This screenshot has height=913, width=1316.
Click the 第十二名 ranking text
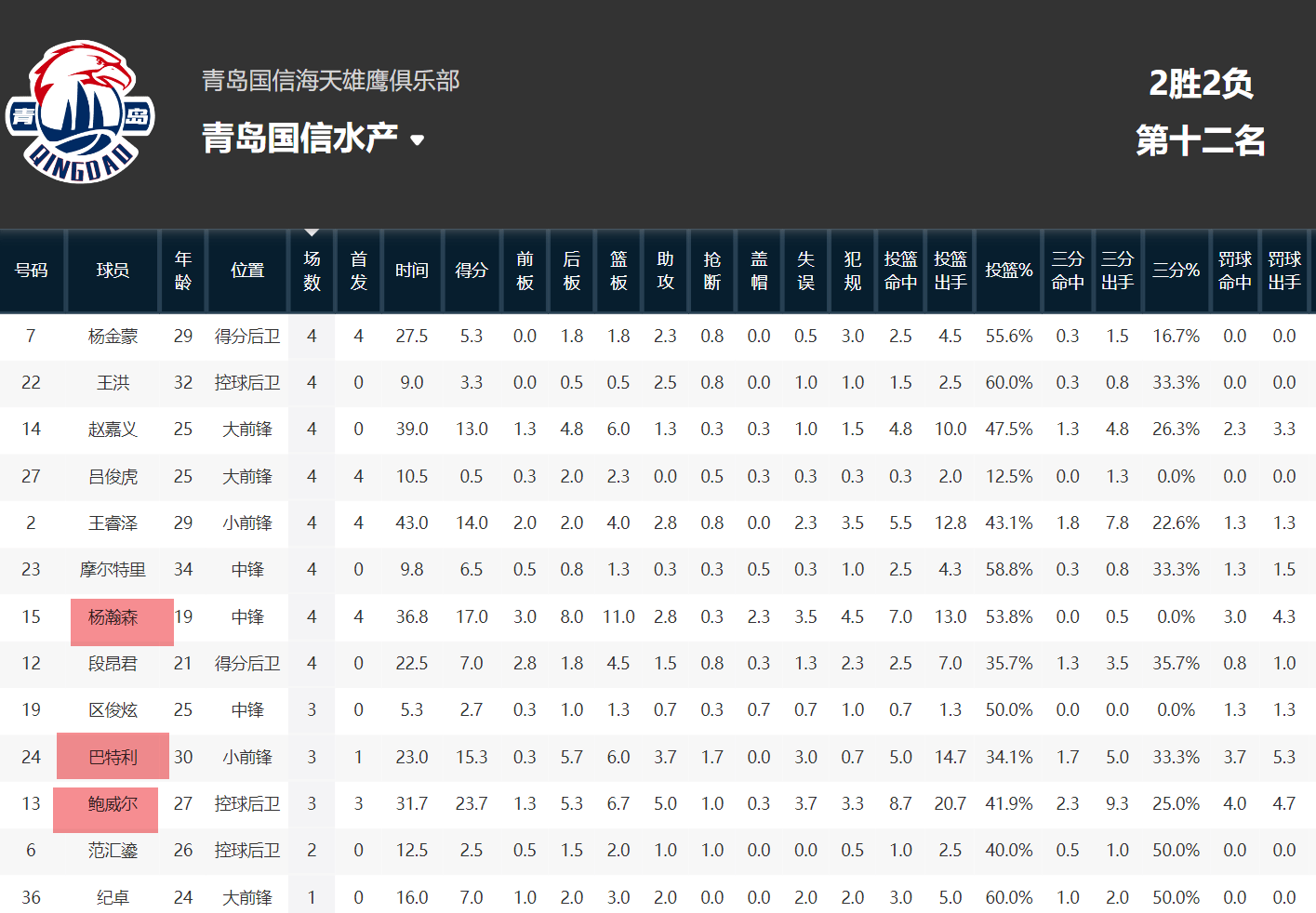pyautogui.click(x=1201, y=141)
